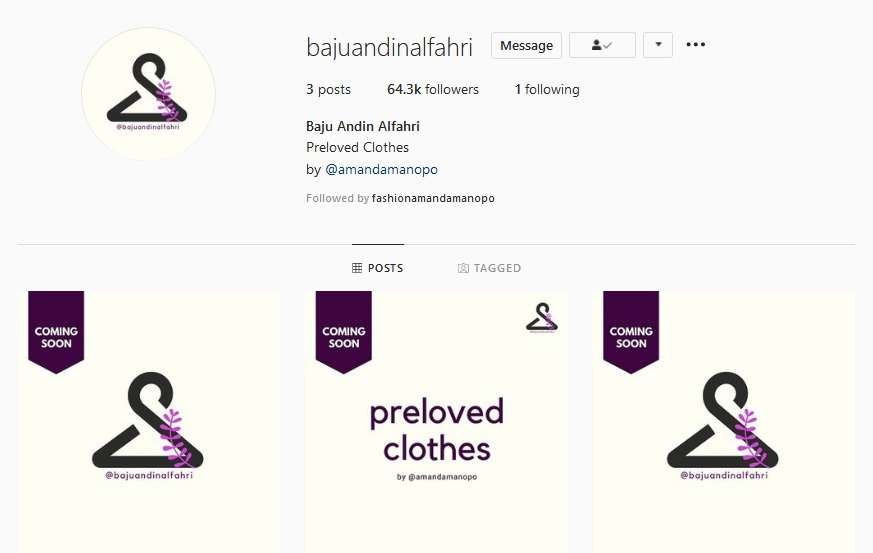Expand the suggested accounts dropdown arrow
The width and height of the screenshot is (873, 553).
[658, 45]
